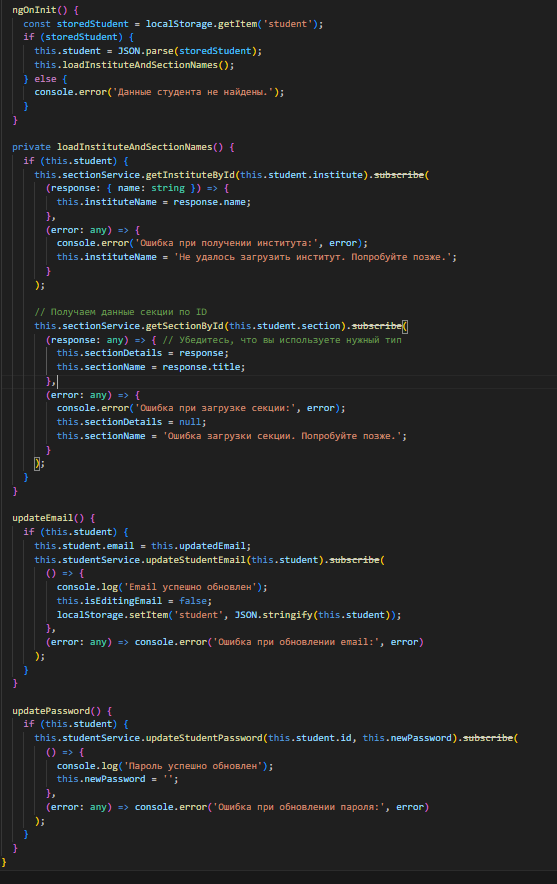Click the comment 'Получаем данные секции по ID'
Viewport: 557px width, 884px height.
click(121, 312)
